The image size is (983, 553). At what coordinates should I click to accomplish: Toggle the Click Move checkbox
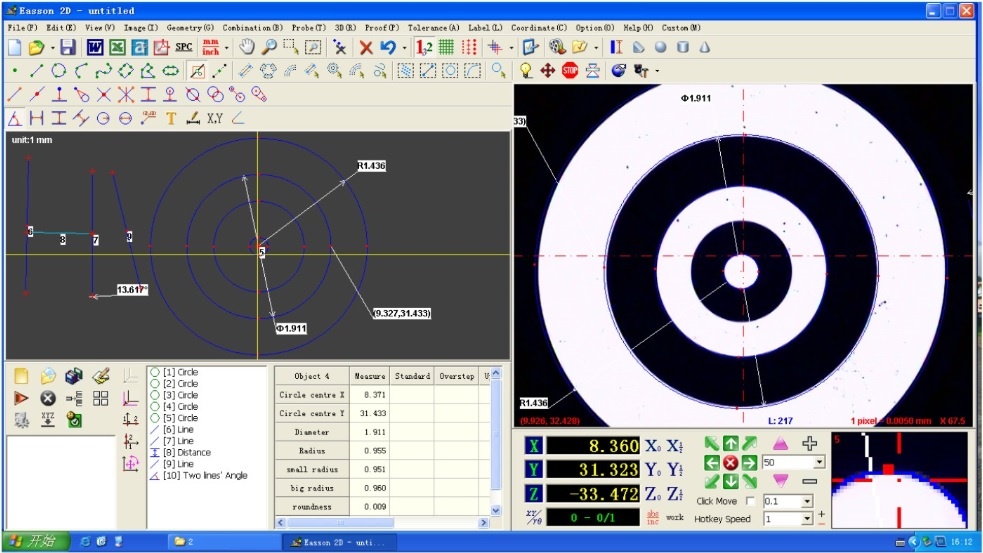[x=750, y=501]
